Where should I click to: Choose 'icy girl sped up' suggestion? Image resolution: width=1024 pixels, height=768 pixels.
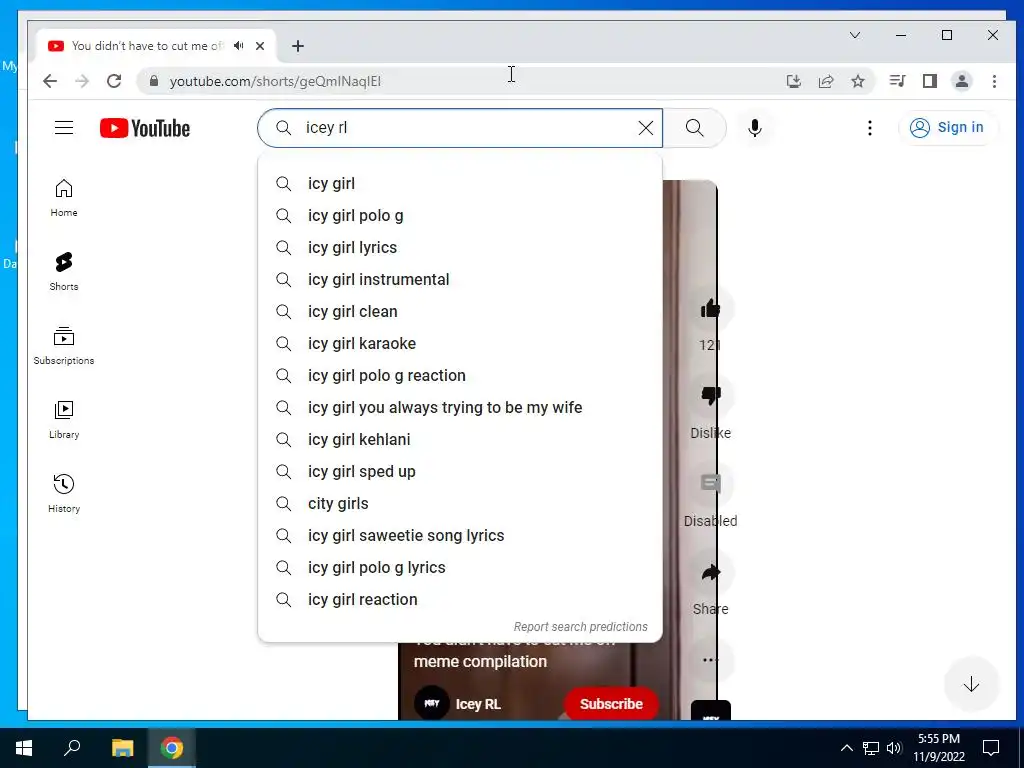[x=460, y=472]
